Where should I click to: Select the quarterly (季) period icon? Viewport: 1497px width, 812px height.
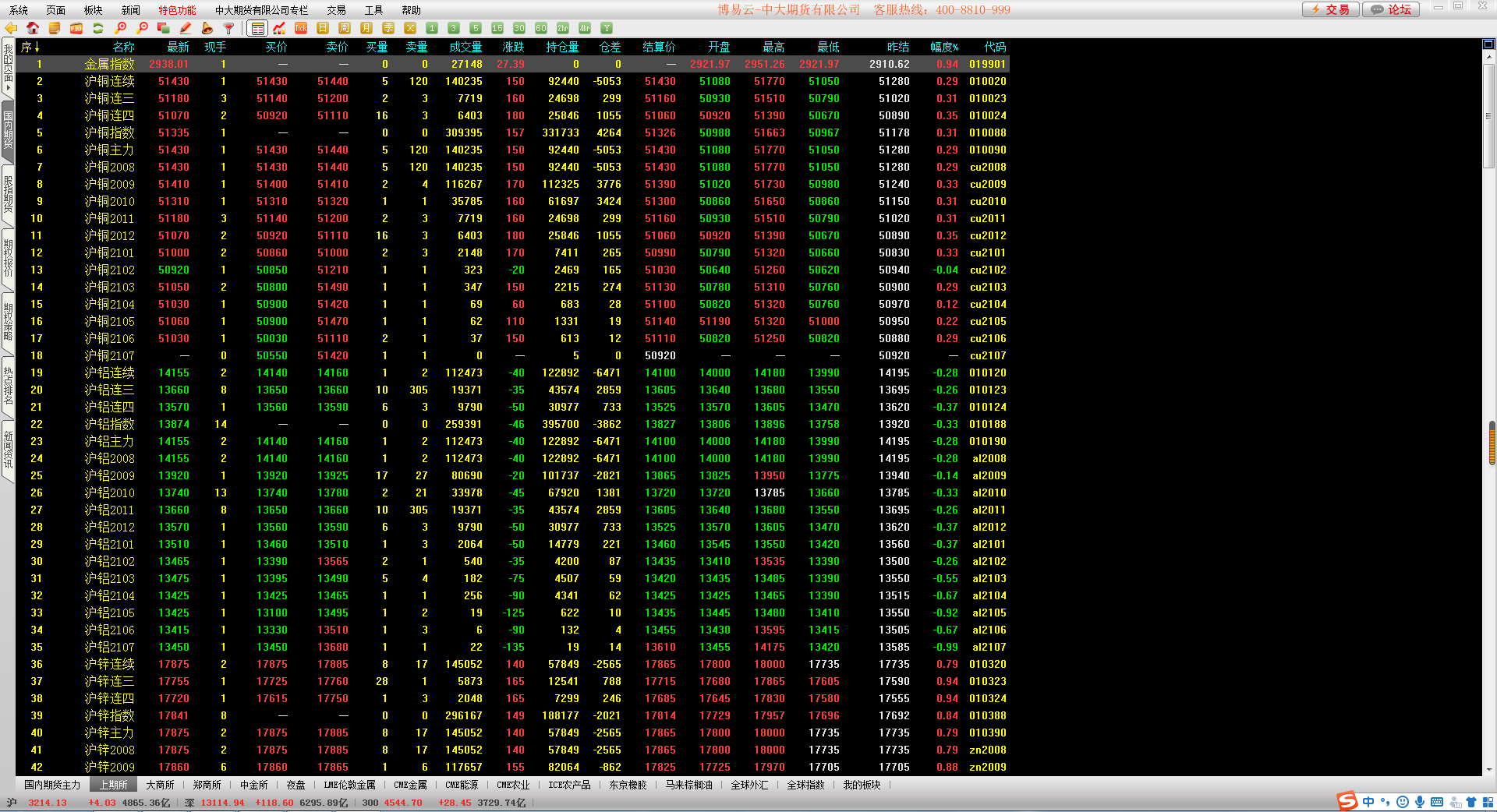[x=388, y=28]
